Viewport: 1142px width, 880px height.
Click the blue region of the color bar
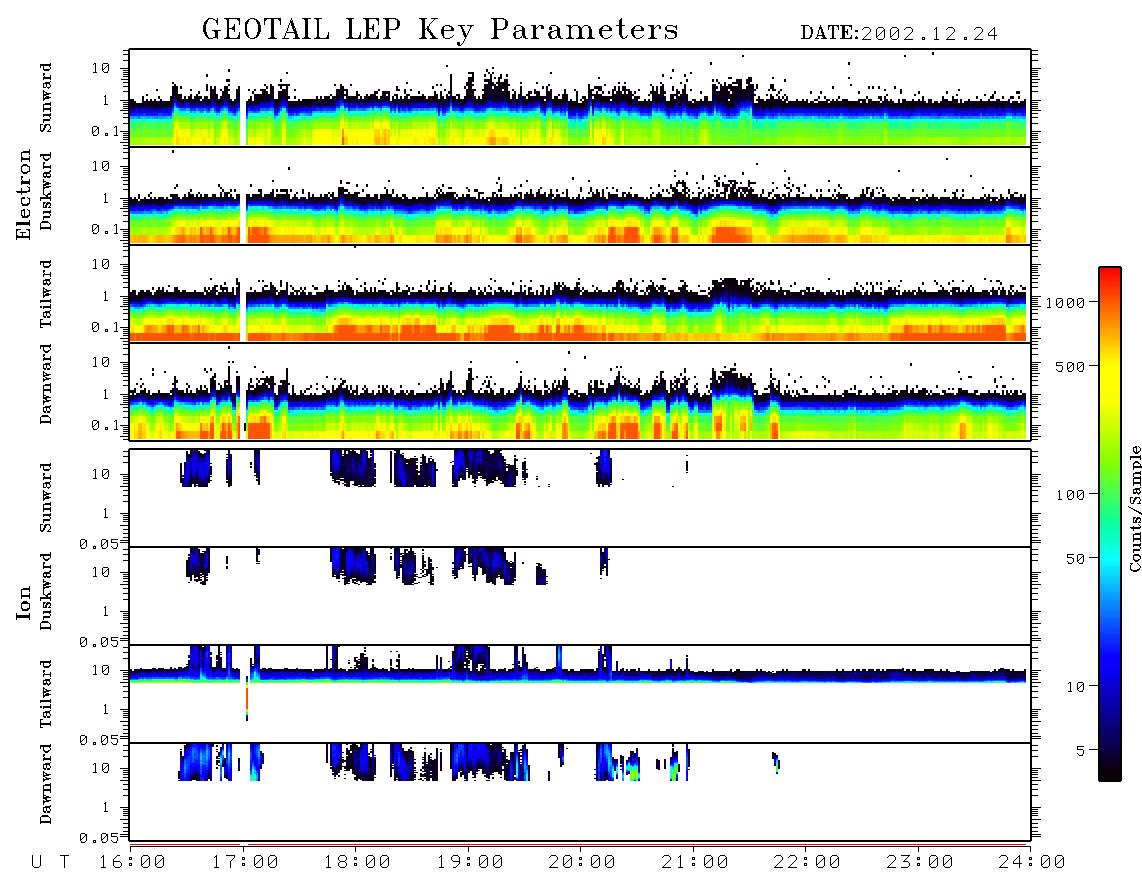click(1110, 656)
